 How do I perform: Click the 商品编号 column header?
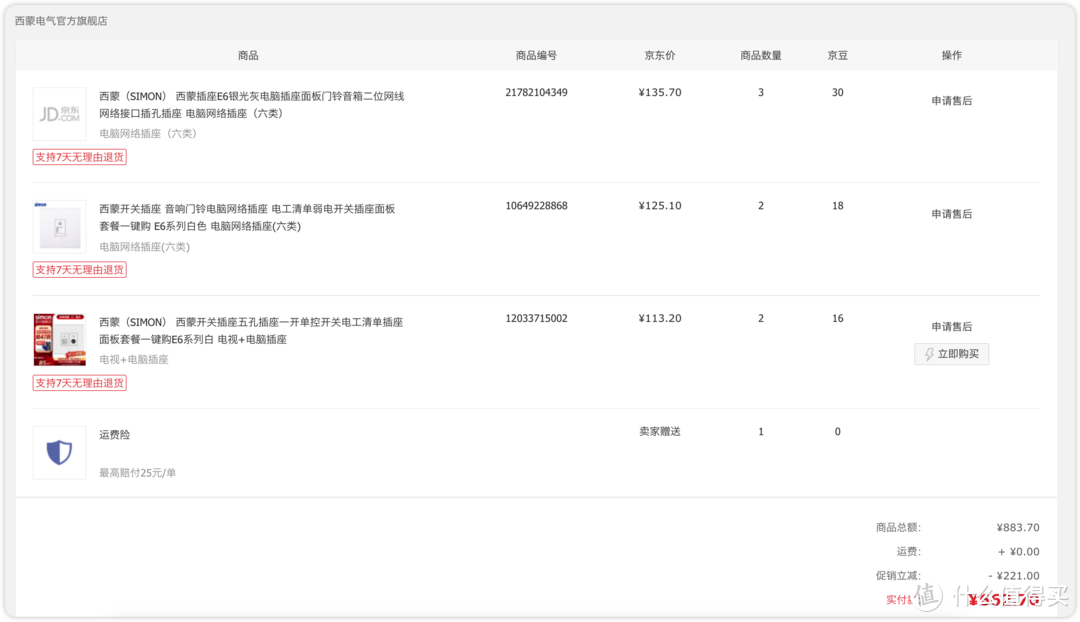click(x=537, y=55)
